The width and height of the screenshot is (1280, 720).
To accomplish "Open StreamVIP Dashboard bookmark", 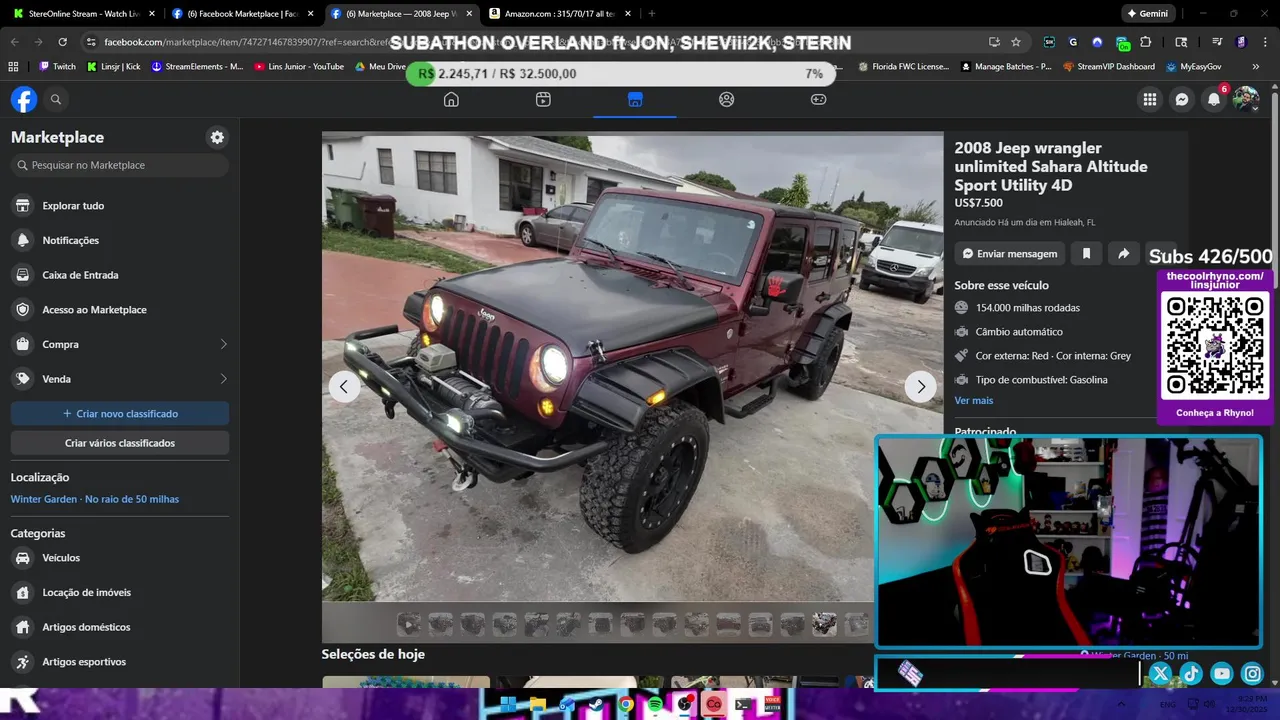I will (x=1108, y=67).
